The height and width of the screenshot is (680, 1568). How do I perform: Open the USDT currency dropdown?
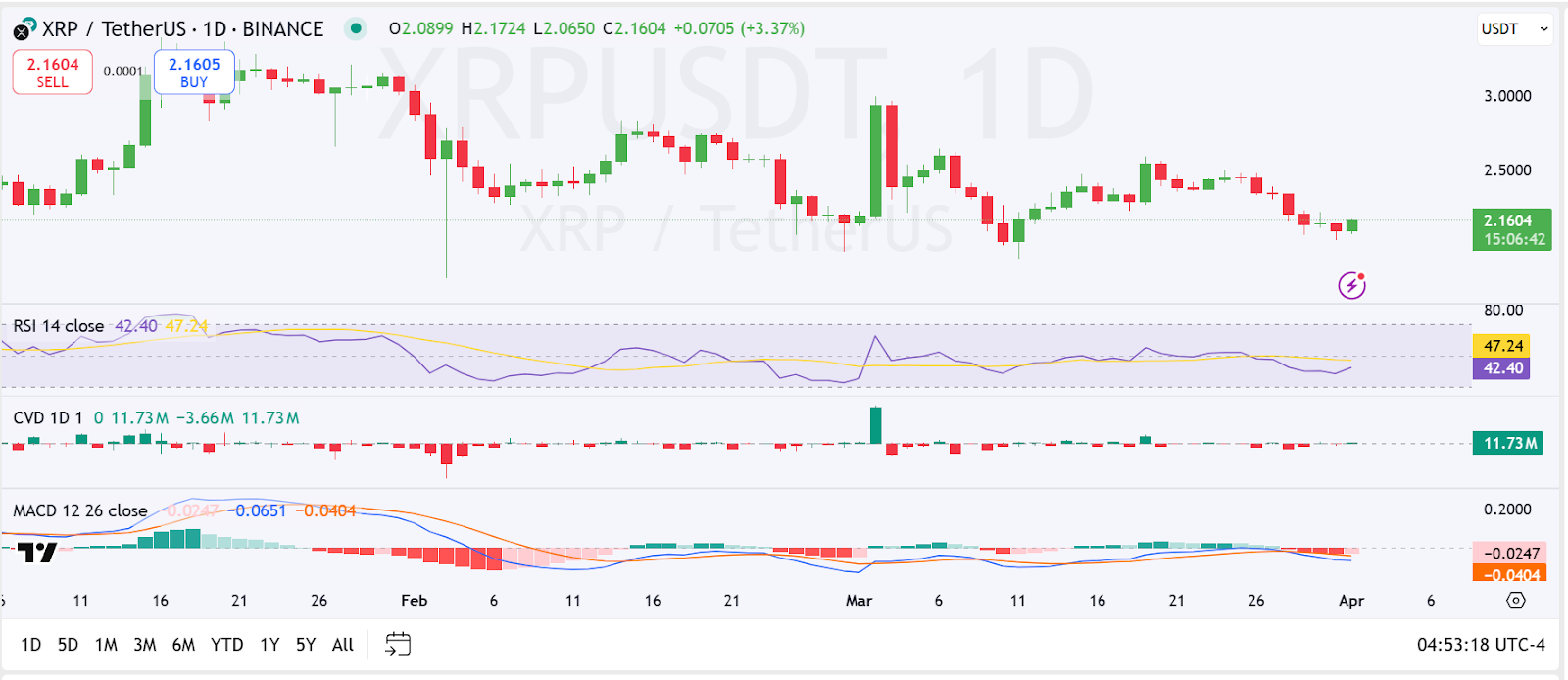coord(1515,29)
